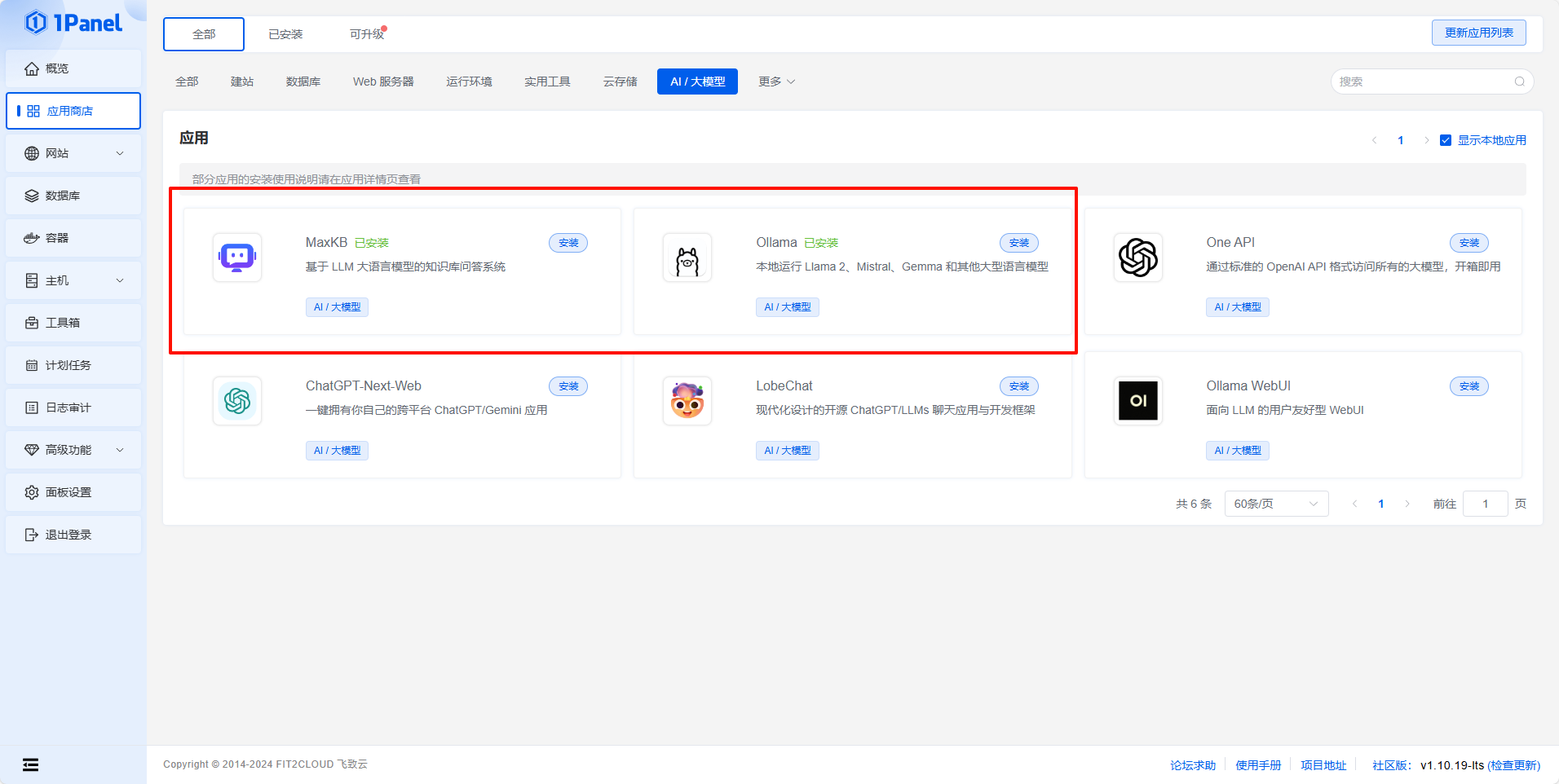
Task: Filter apps by 实用工具 category
Action: [x=547, y=81]
